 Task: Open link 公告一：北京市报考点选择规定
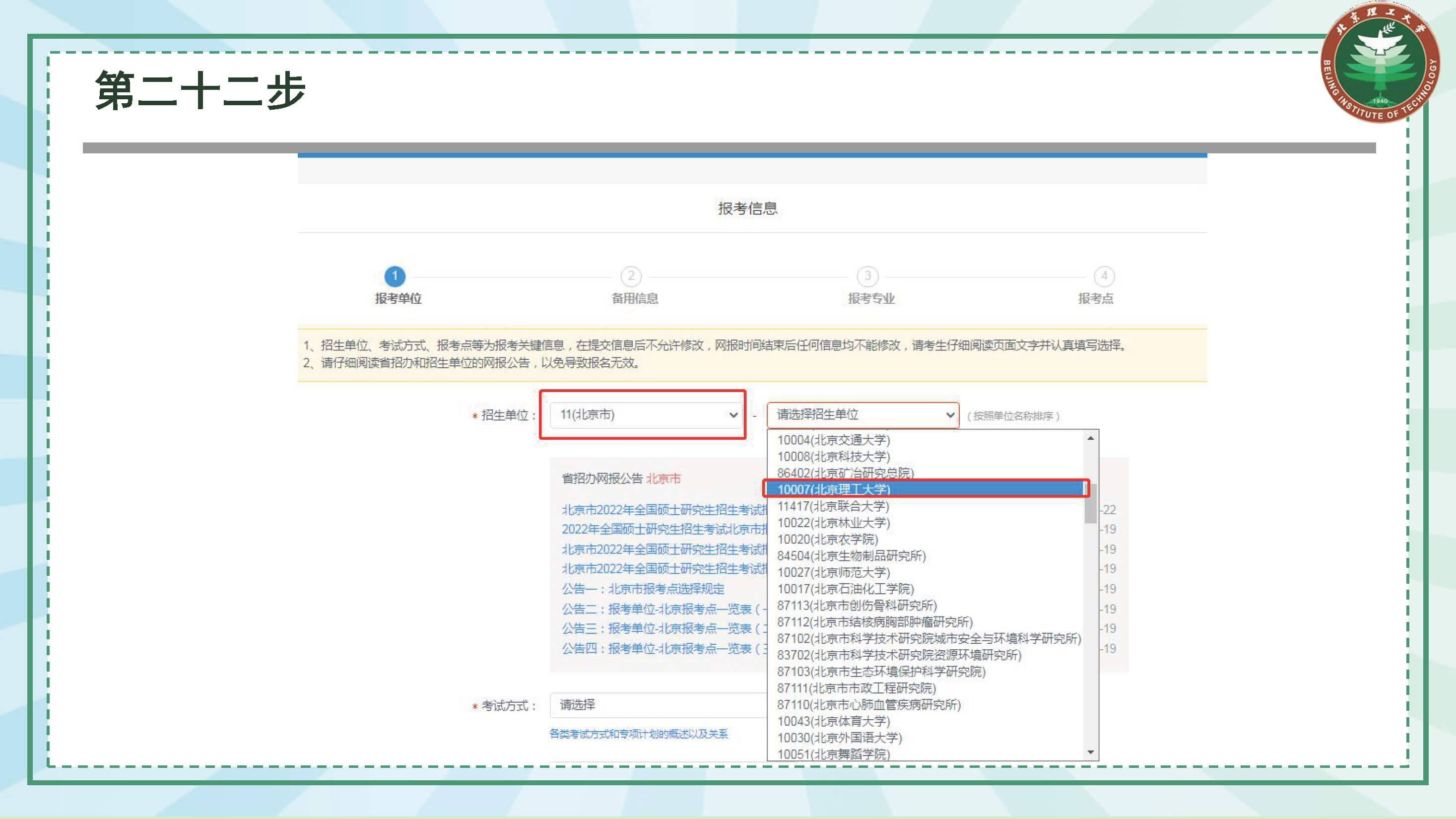[643, 589]
